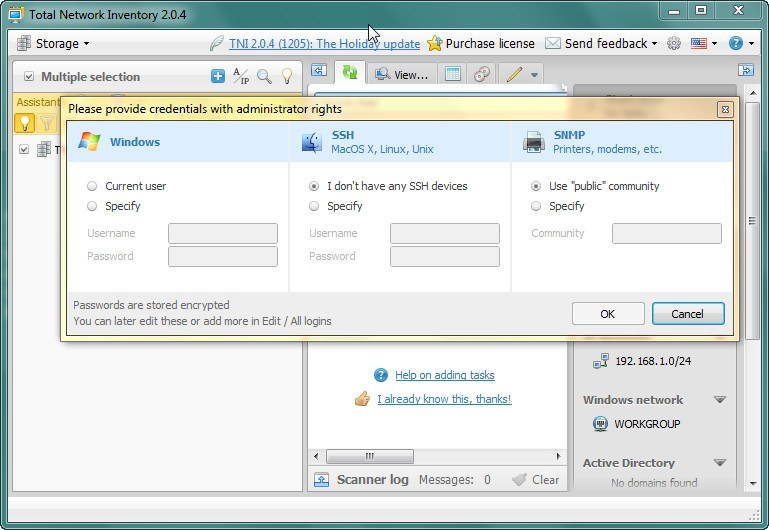Image resolution: width=769 pixels, height=530 pixels.
Task: Click the light bulb Assistant icon
Action: pyautogui.click(x=287, y=76)
